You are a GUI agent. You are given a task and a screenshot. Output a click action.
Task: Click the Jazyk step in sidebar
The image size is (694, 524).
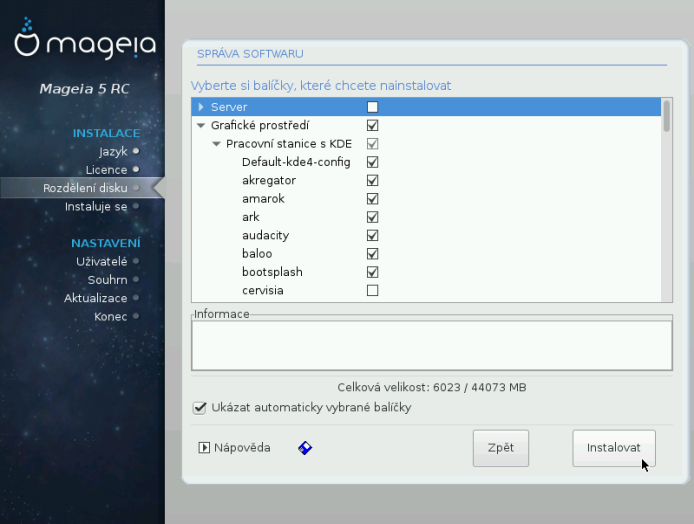tap(113, 151)
